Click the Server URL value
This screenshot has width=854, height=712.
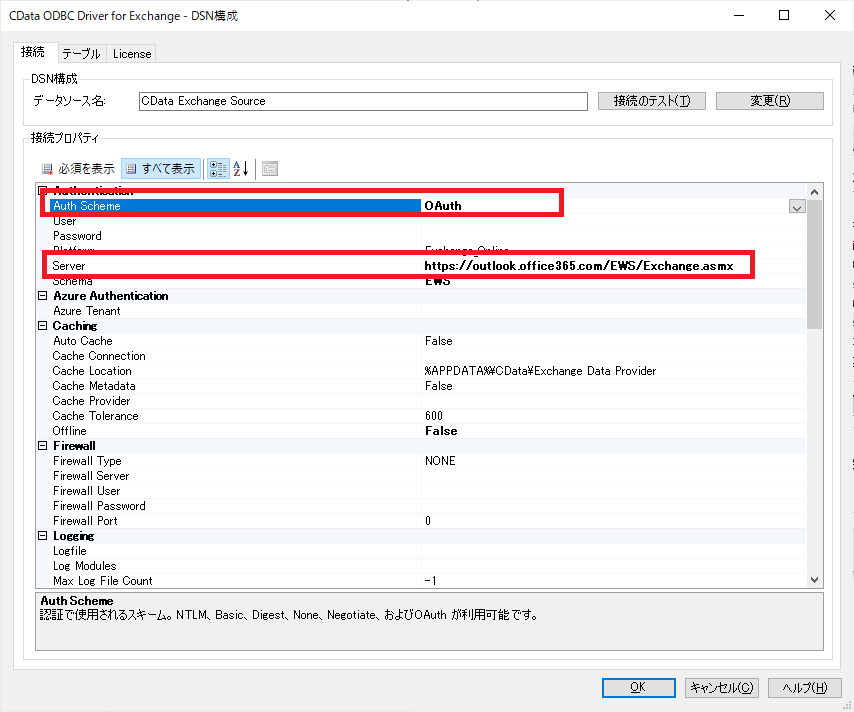click(578, 266)
